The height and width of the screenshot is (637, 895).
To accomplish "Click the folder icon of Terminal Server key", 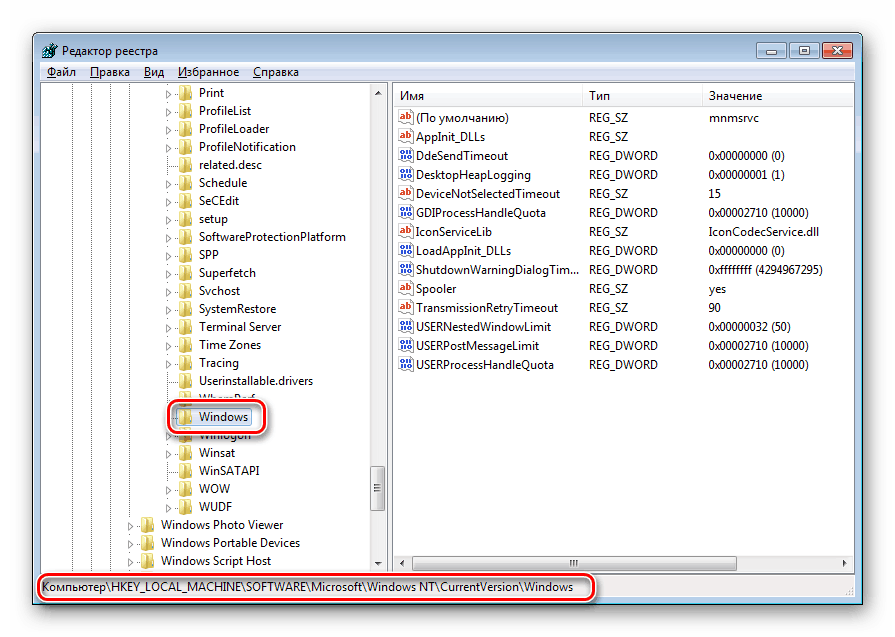I will (186, 327).
